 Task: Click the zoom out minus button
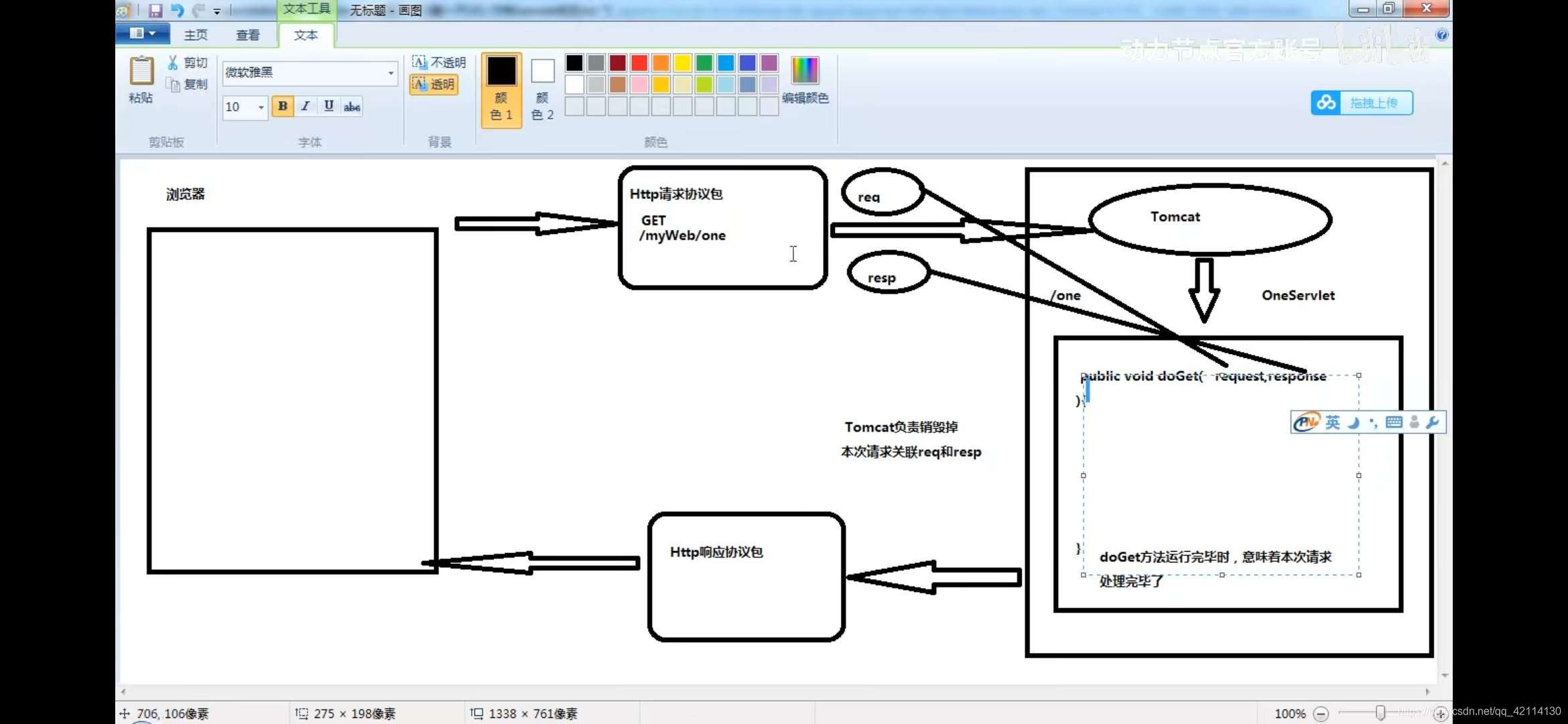1321,714
